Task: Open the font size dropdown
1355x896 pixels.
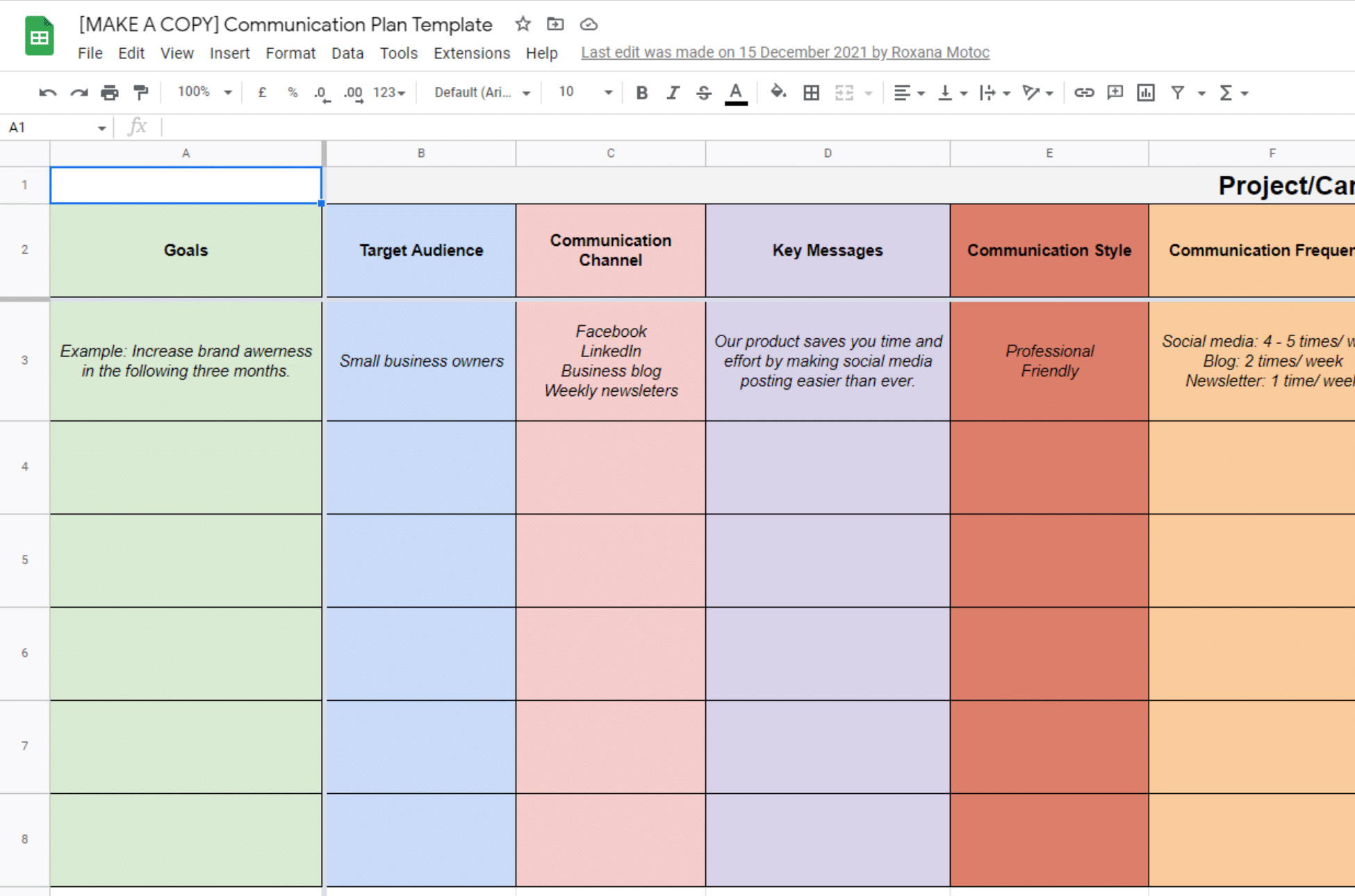Action: 582,92
